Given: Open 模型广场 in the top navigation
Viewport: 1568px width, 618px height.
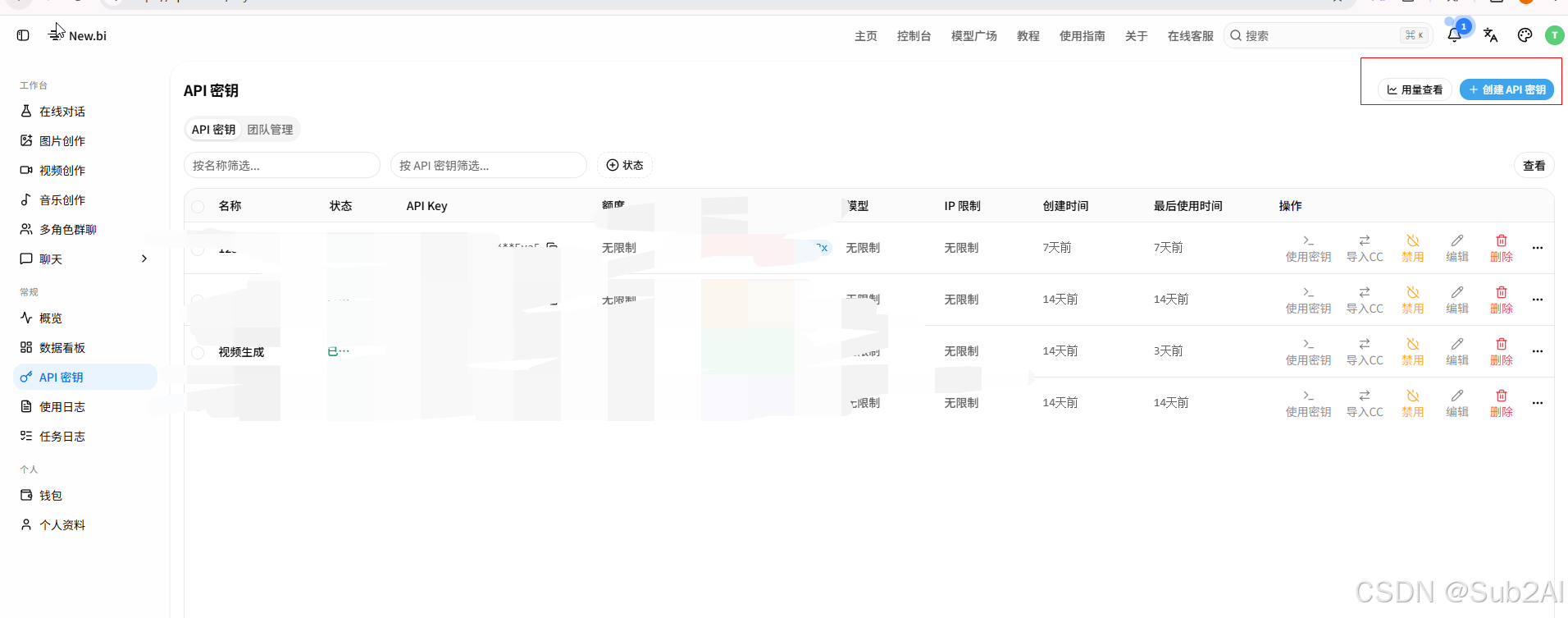Looking at the screenshot, I should click(x=974, y=36).
